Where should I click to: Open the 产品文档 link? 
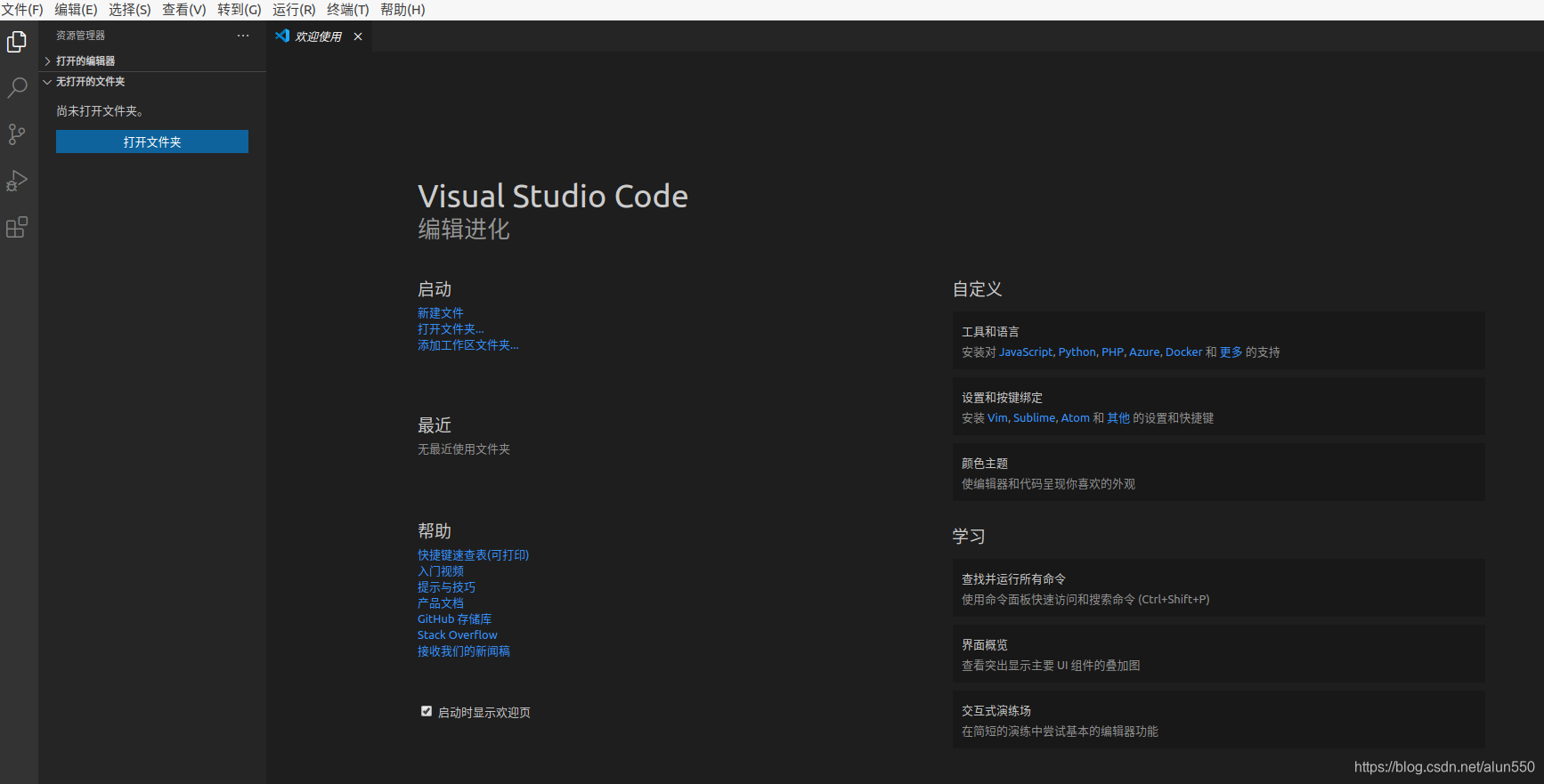coord(441,603)
